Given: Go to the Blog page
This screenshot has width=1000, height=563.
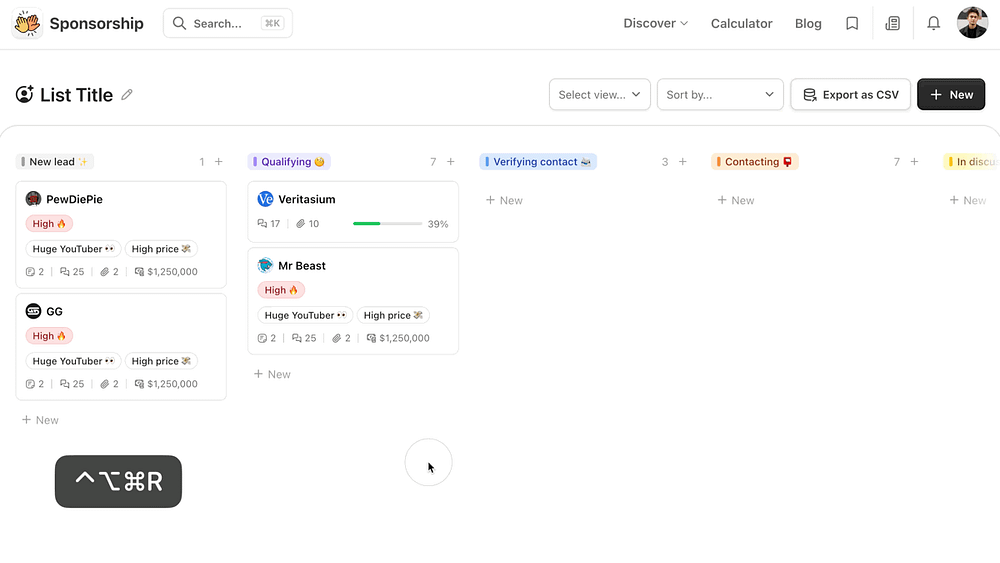Looking at the screenshot, I should (808, 24).
